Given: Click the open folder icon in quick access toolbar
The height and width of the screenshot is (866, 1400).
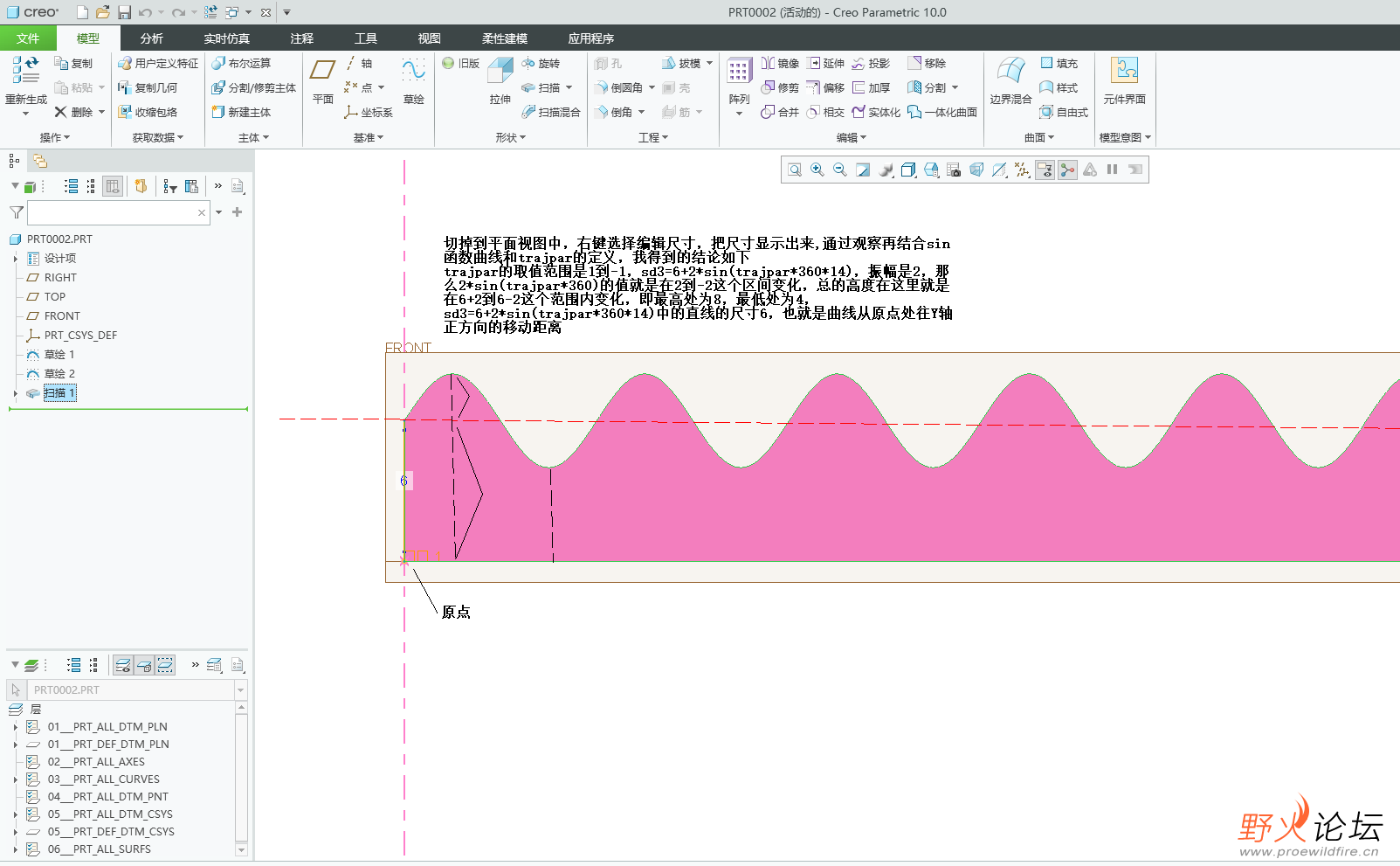Looking at the screenshot, I should 103,12.
